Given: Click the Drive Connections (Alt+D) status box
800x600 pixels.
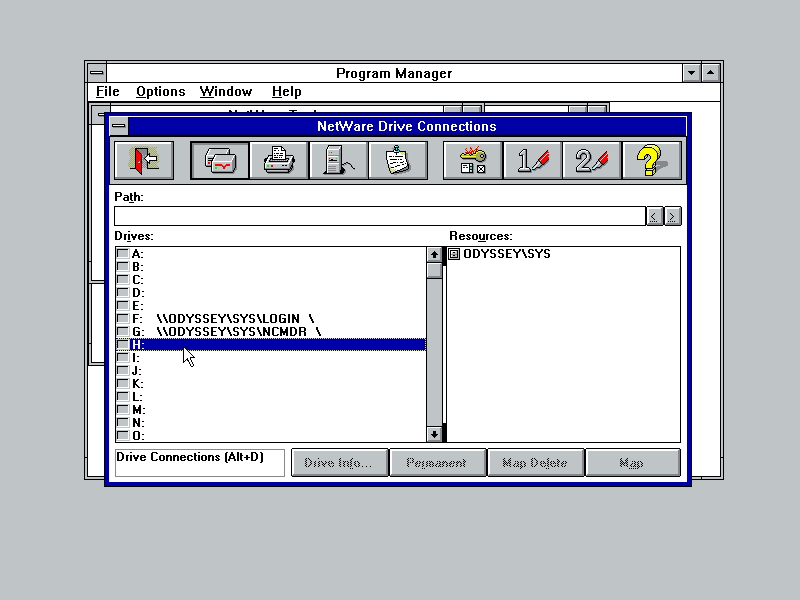Looking at the screenshot, I should pos(200,463).
